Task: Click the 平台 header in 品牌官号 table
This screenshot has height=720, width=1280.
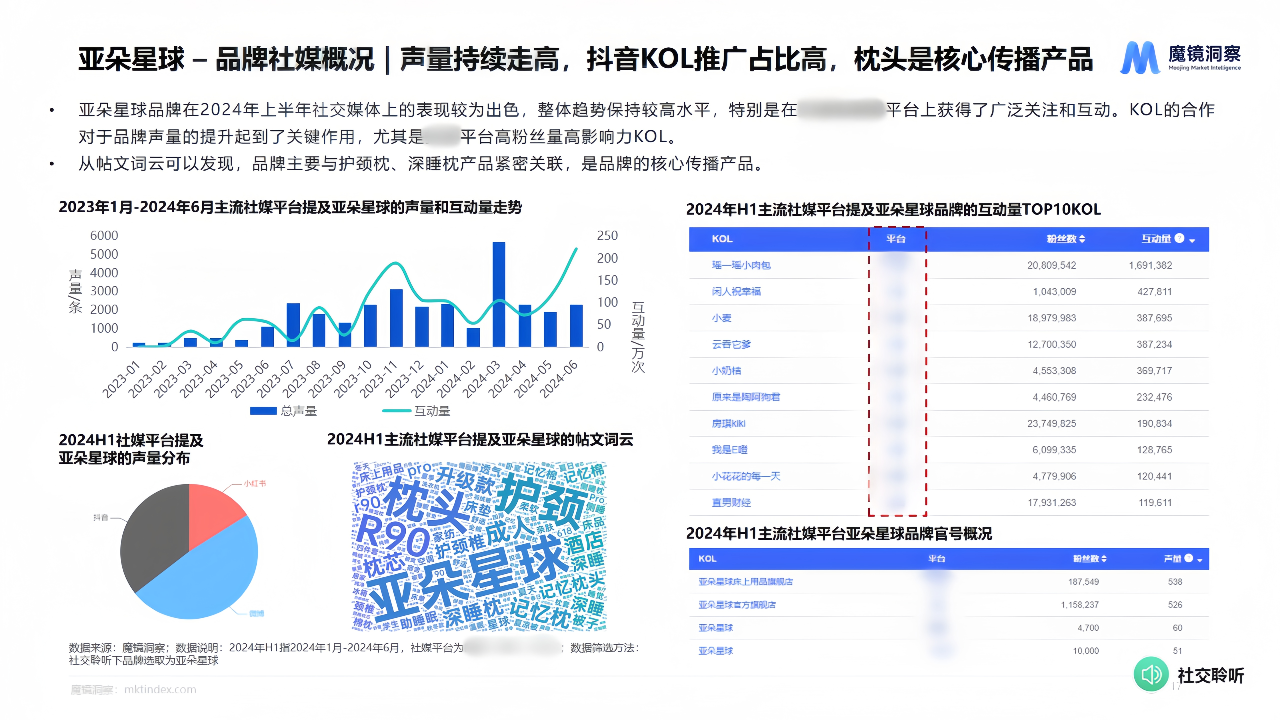Action: pyautogui.click(x=937, y=560)
